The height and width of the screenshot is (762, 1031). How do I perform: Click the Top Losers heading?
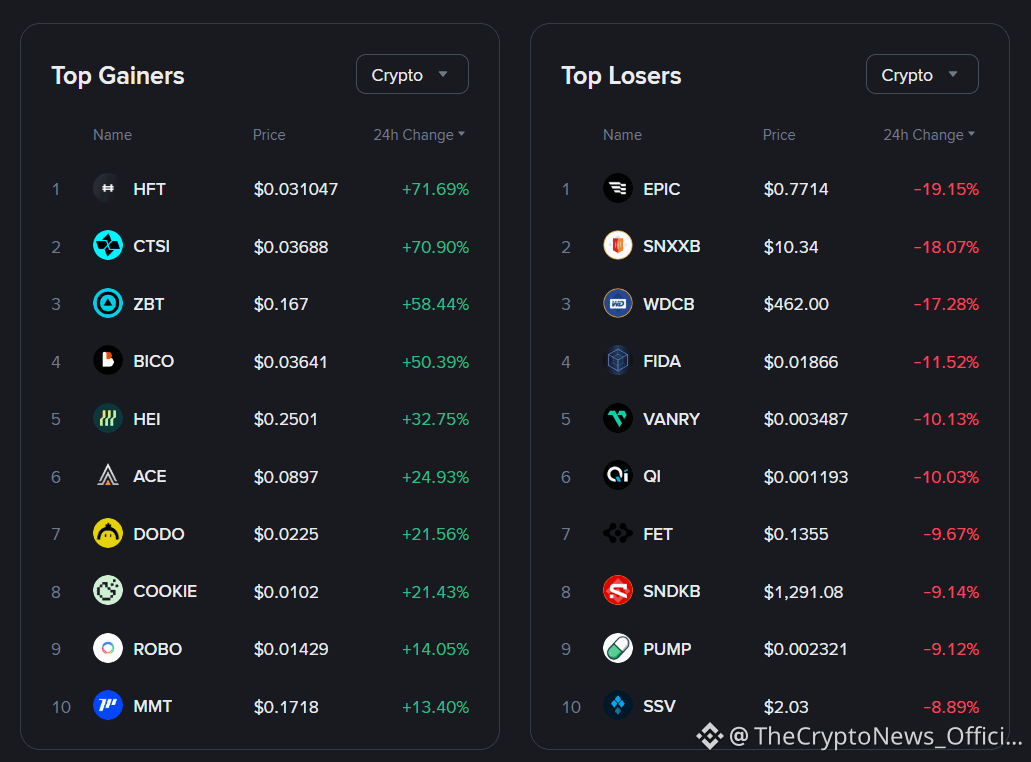[x=621, y=76]
